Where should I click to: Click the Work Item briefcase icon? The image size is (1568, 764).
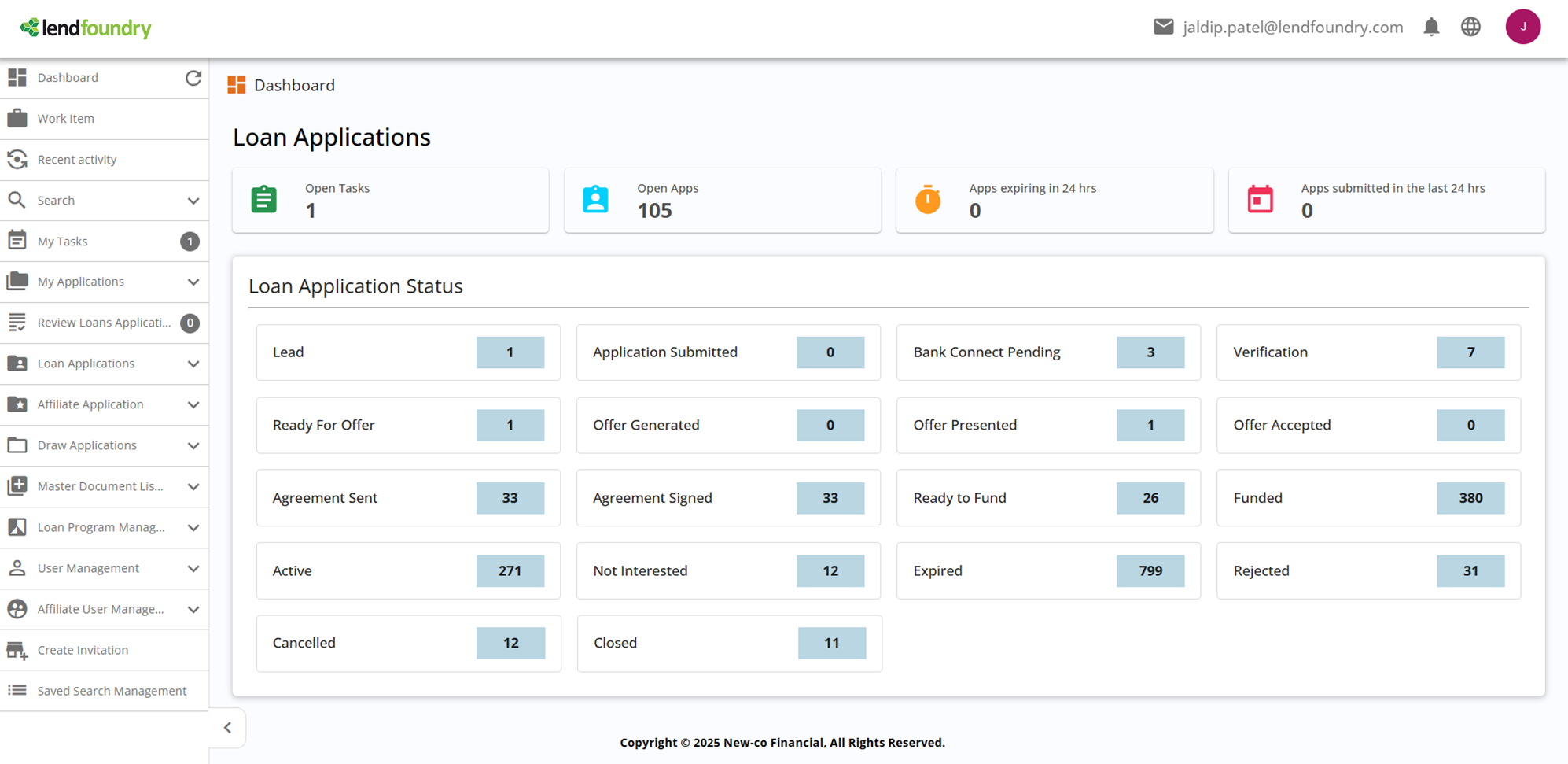point(17,118)
